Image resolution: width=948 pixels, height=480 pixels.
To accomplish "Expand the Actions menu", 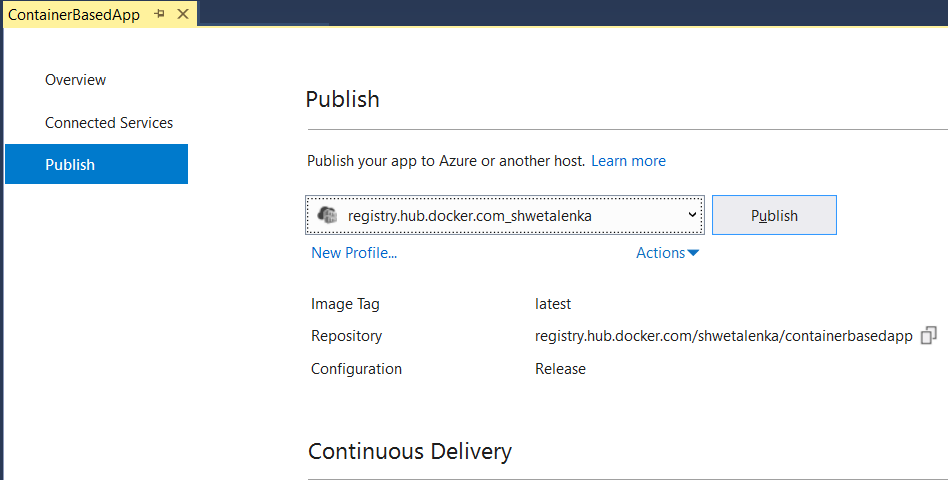I will (667, 253).
